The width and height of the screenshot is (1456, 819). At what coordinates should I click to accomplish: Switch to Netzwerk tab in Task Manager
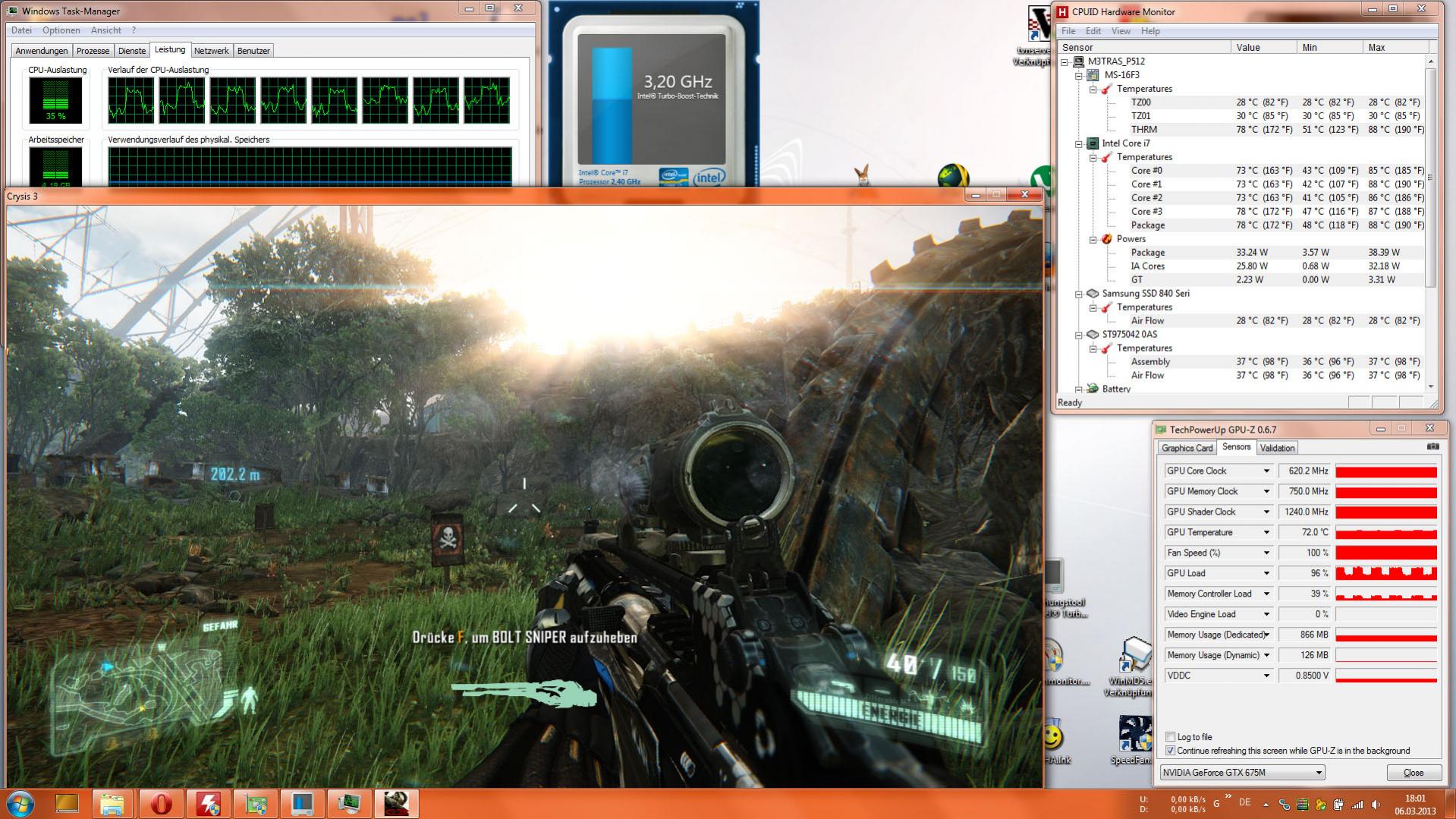coord(211,51)
